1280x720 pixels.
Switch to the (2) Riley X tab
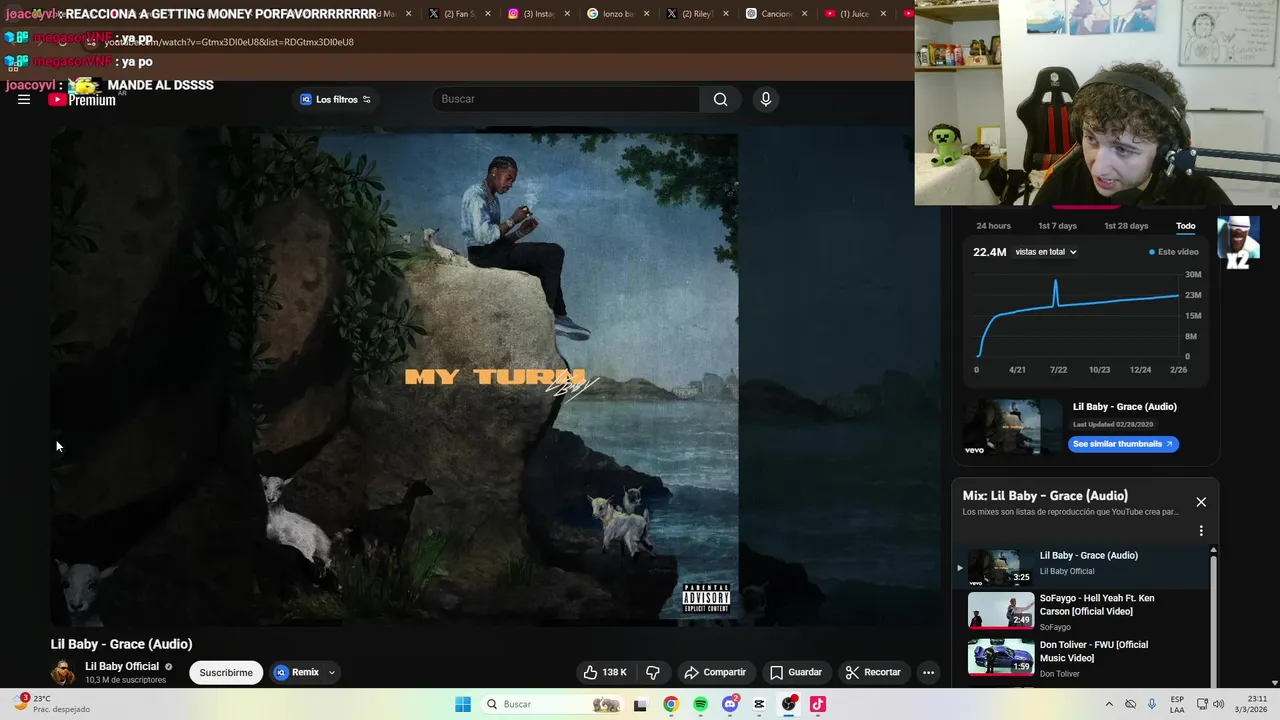(698, 14)
